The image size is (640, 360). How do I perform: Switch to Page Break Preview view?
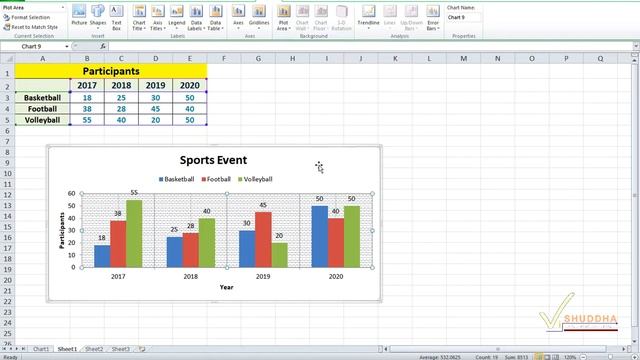pyautogui.click(x=556, y=357)
